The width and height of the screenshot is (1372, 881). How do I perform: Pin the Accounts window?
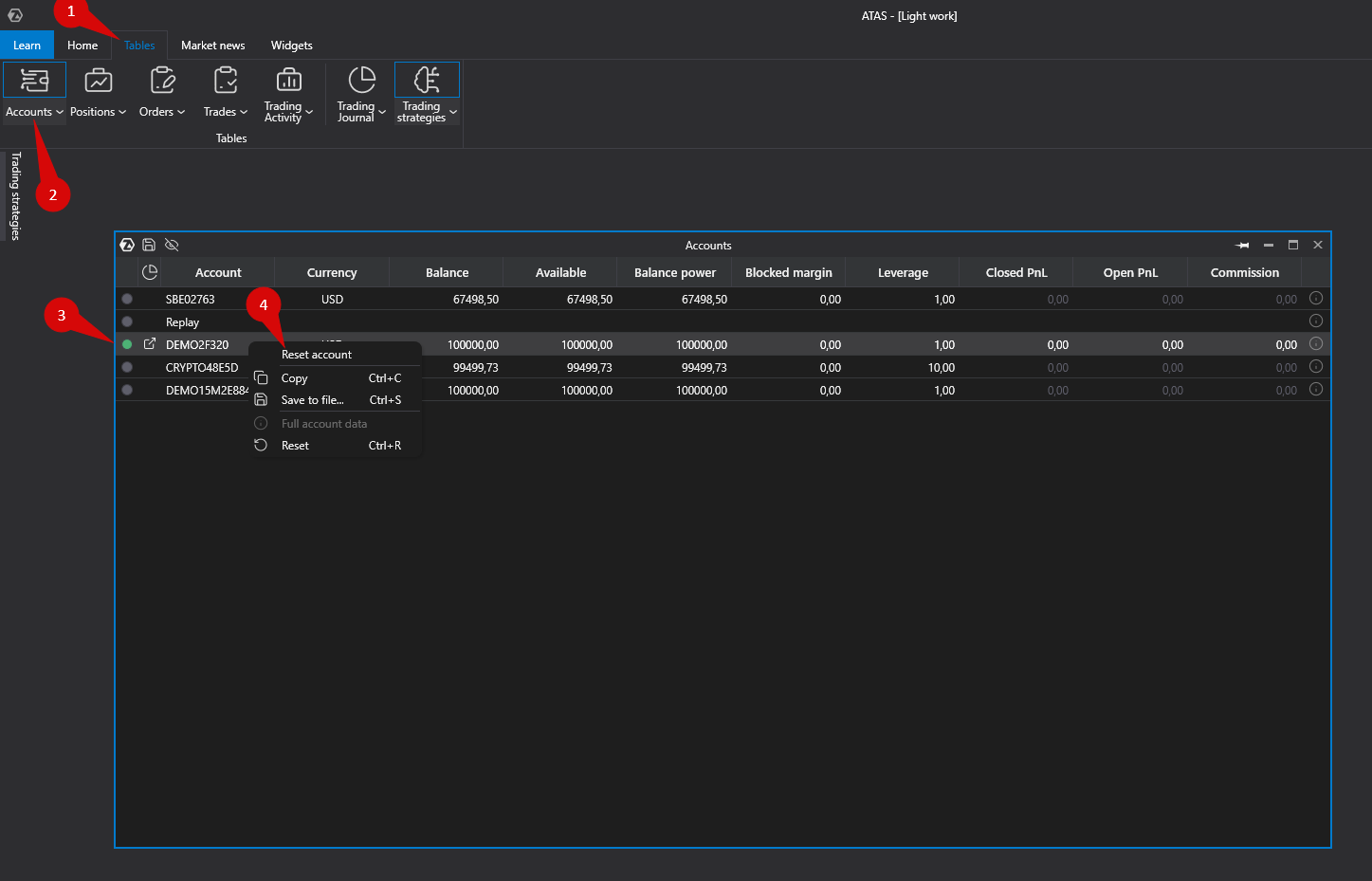(x=1243, y=245)
